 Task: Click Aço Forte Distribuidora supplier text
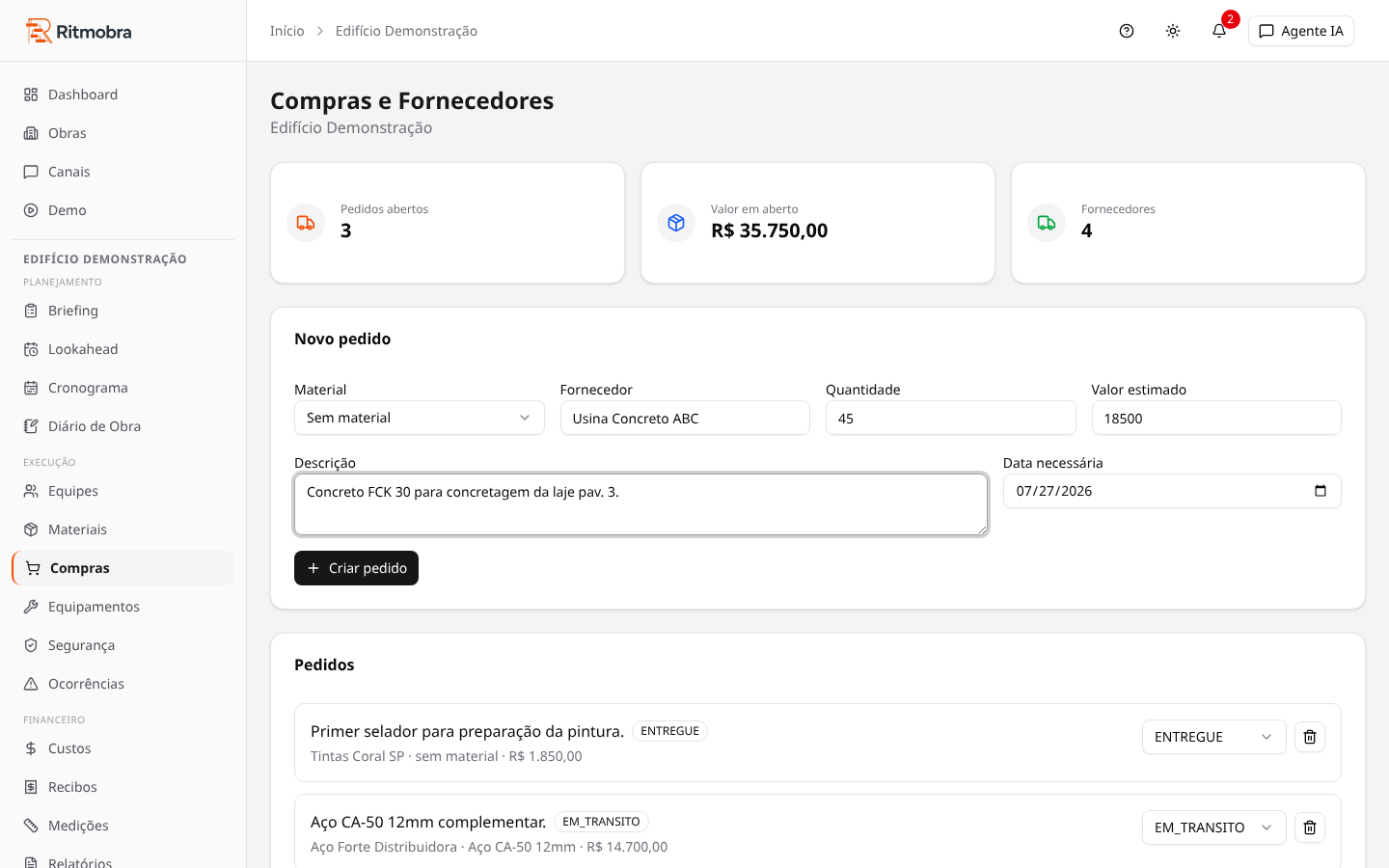pos(384,847)
